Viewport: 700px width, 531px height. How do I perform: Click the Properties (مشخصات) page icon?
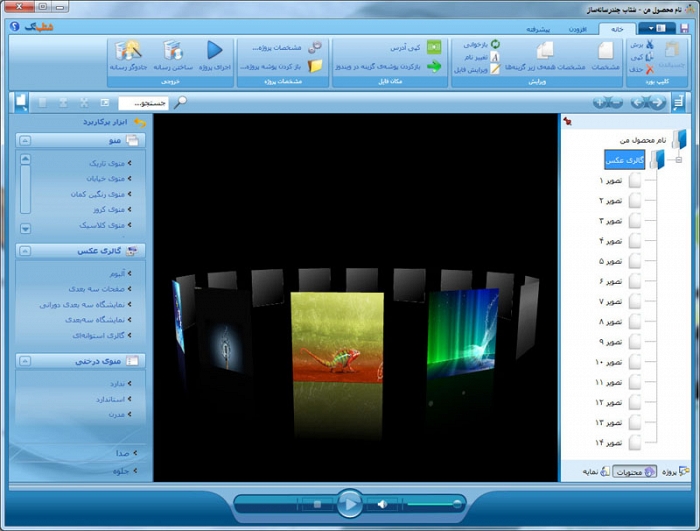pyautogui.click(x=606, y=50)
